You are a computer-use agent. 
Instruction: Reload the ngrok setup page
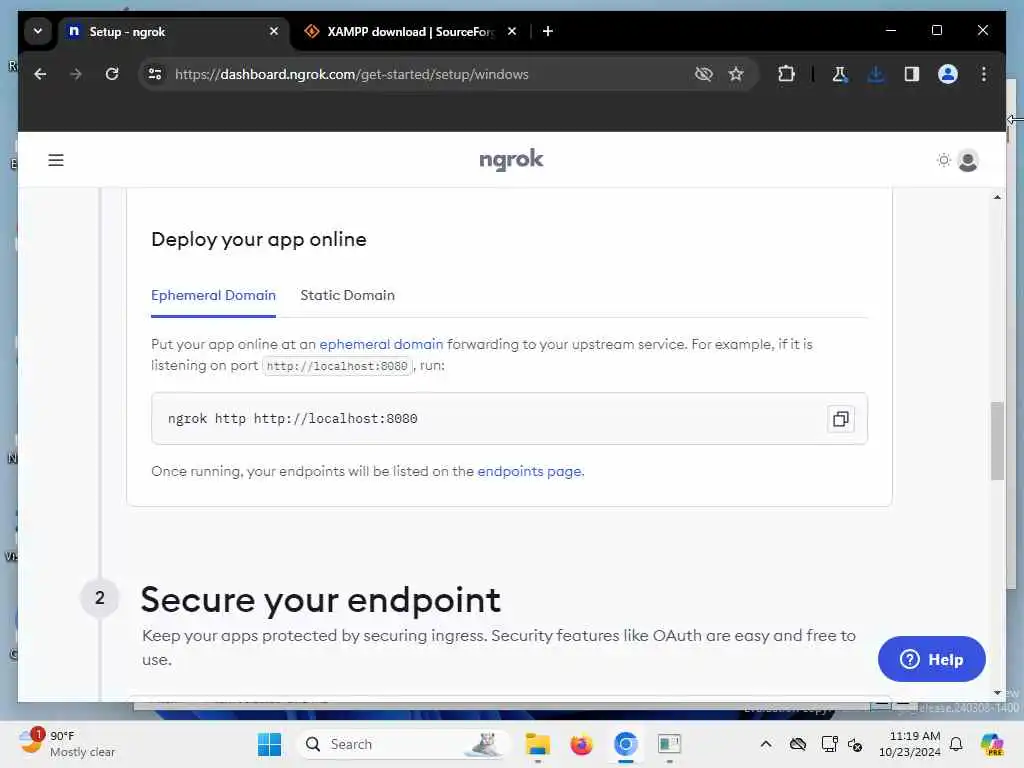112,74
